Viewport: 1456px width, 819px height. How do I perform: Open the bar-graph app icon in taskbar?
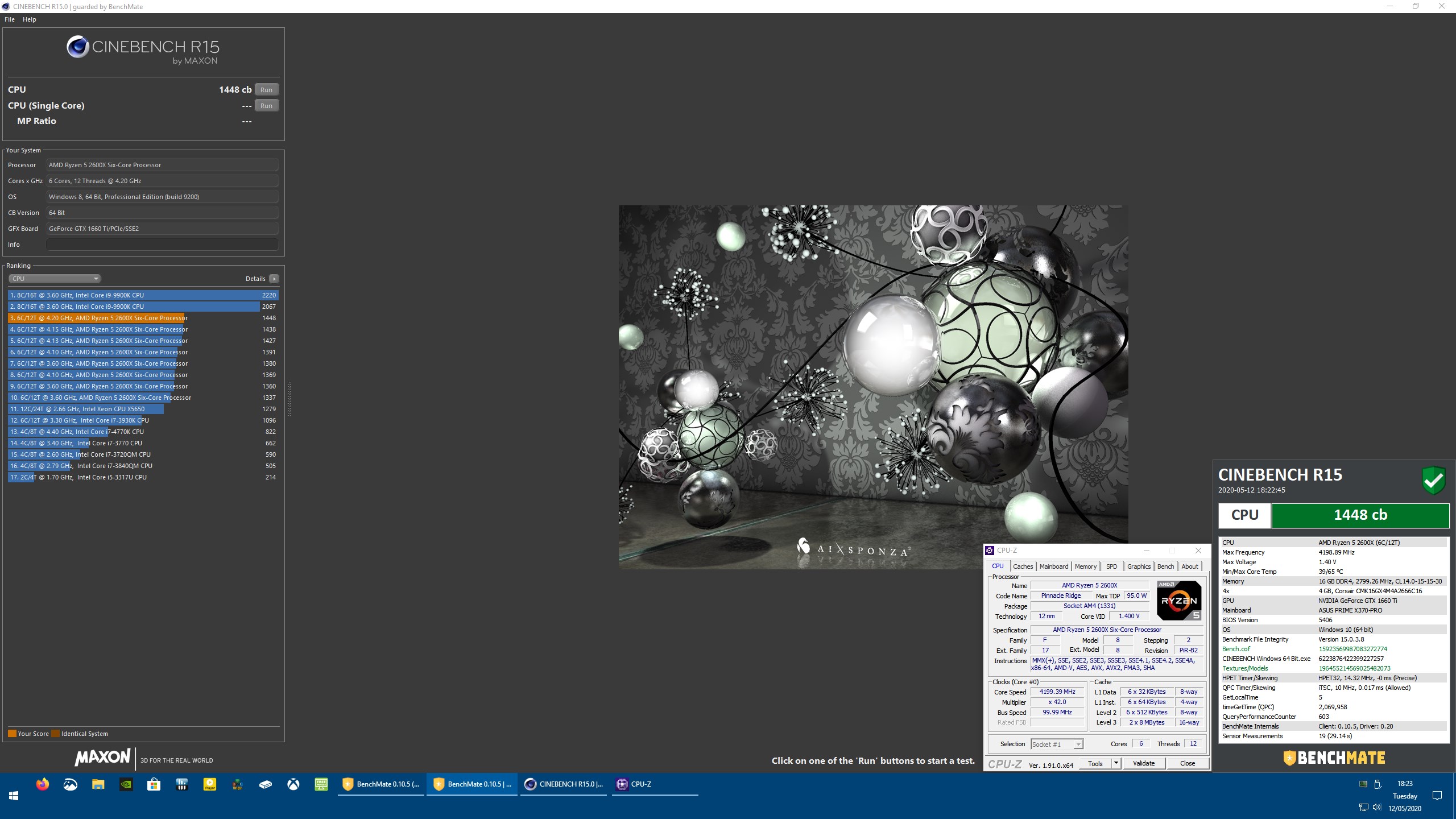(x=181, y=784)
